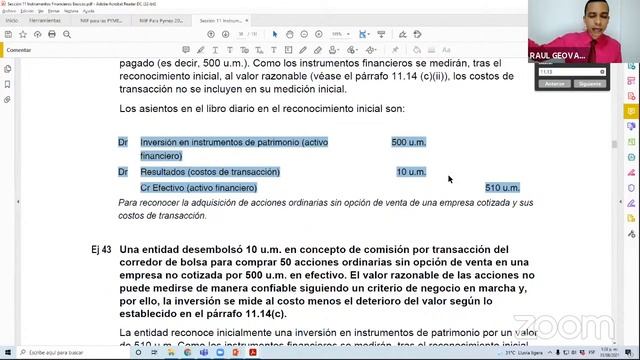
Task: Open the Edición menu
Action: pyautogui.click(x=27, y=11)
